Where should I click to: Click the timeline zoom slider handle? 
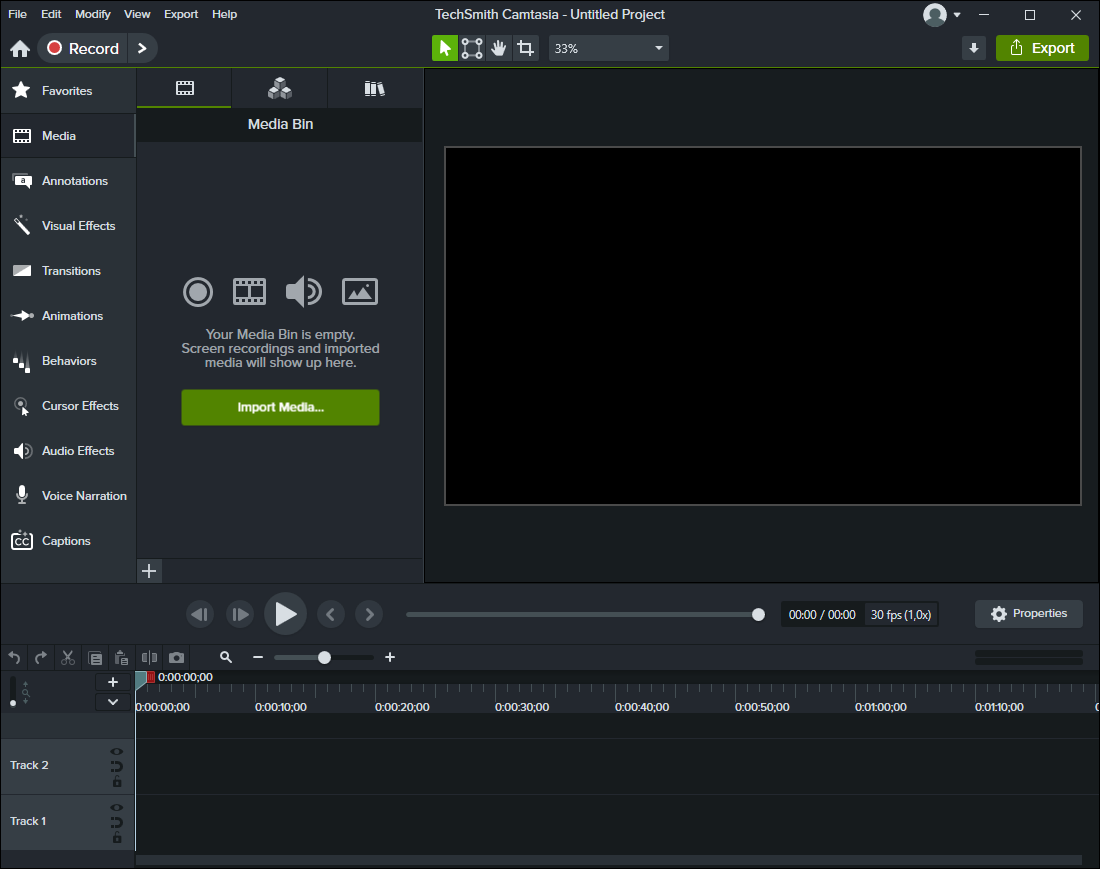324,657
